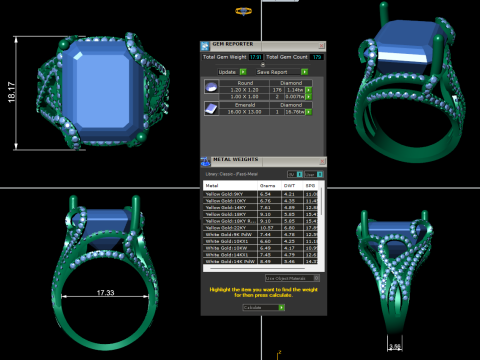Click the 176 gem count cell

coord(277,90)
